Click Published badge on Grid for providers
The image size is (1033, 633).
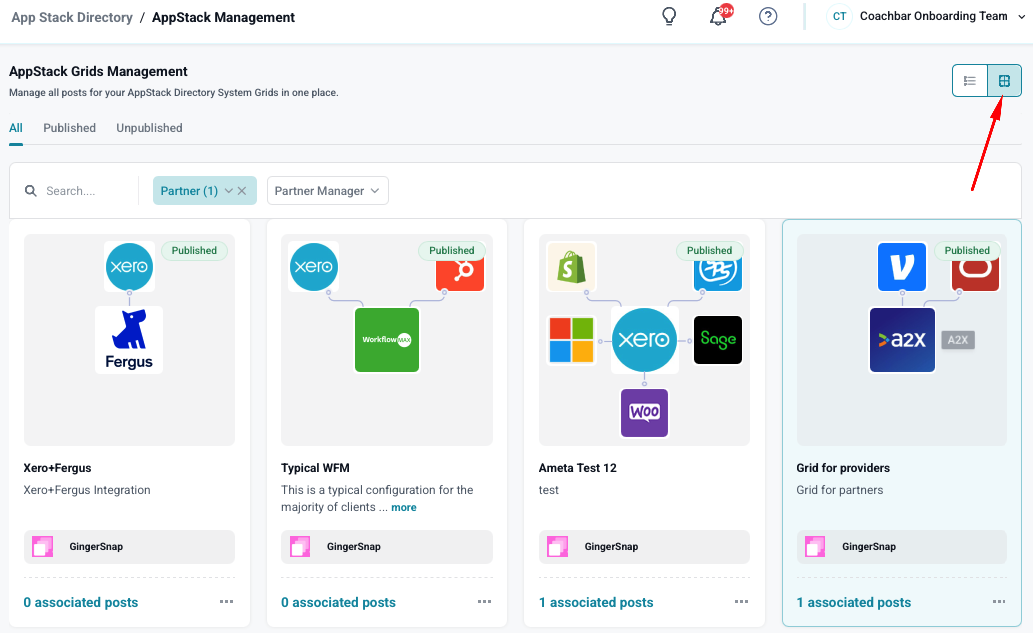967,250
